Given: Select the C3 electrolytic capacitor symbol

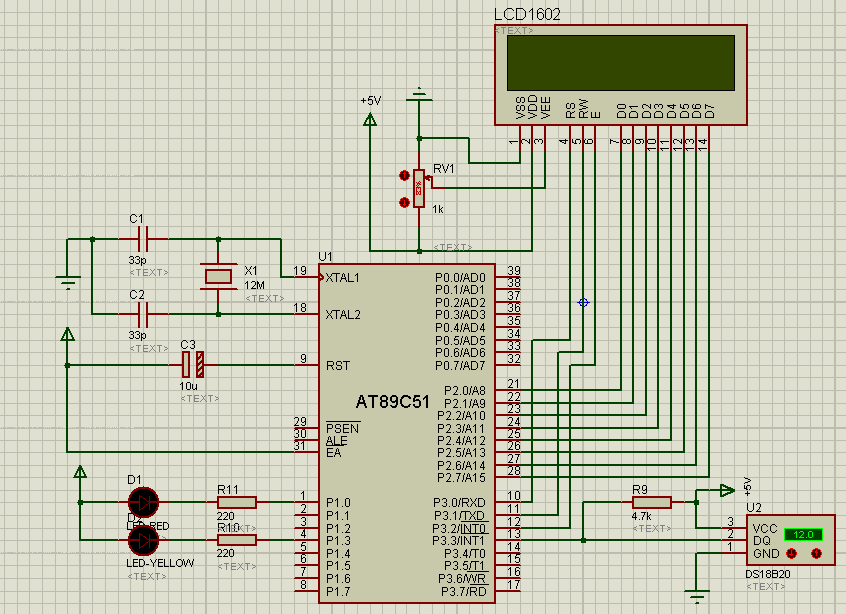Looking at the screenshot, I should click(193, 365).
